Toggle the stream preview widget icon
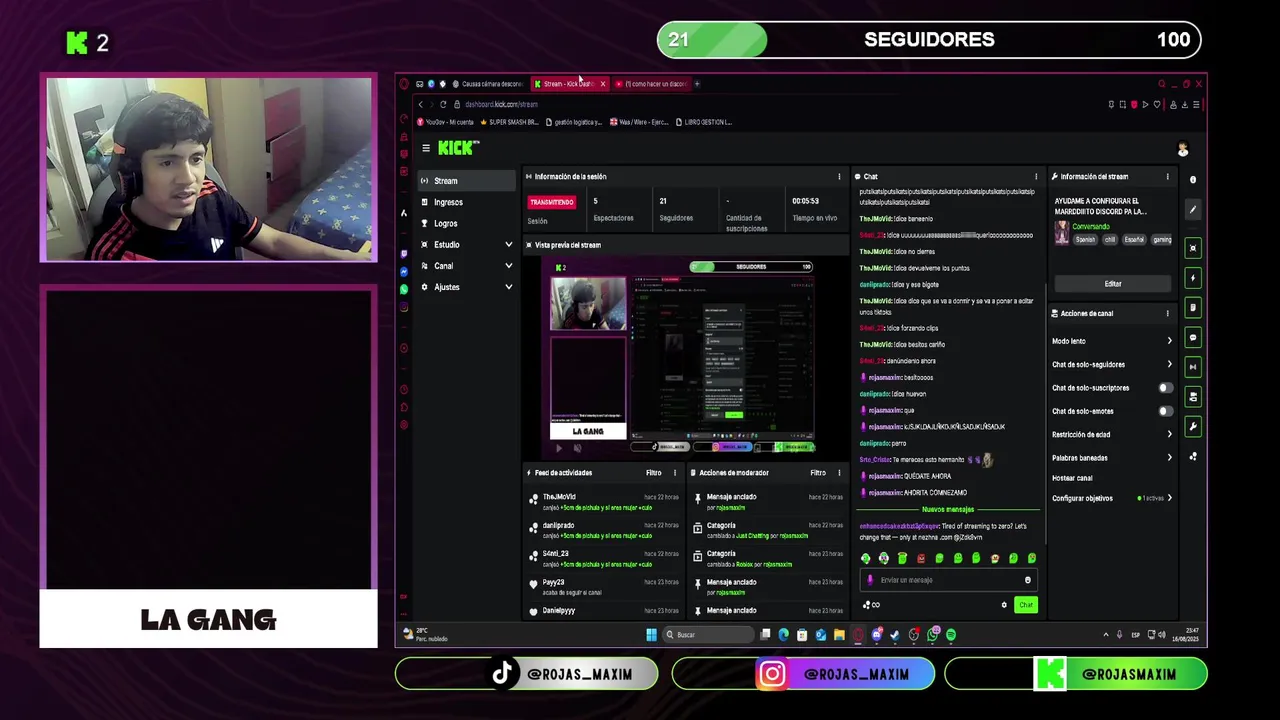The height and width of the screenshot is (720, 1280). [1193, 248]
